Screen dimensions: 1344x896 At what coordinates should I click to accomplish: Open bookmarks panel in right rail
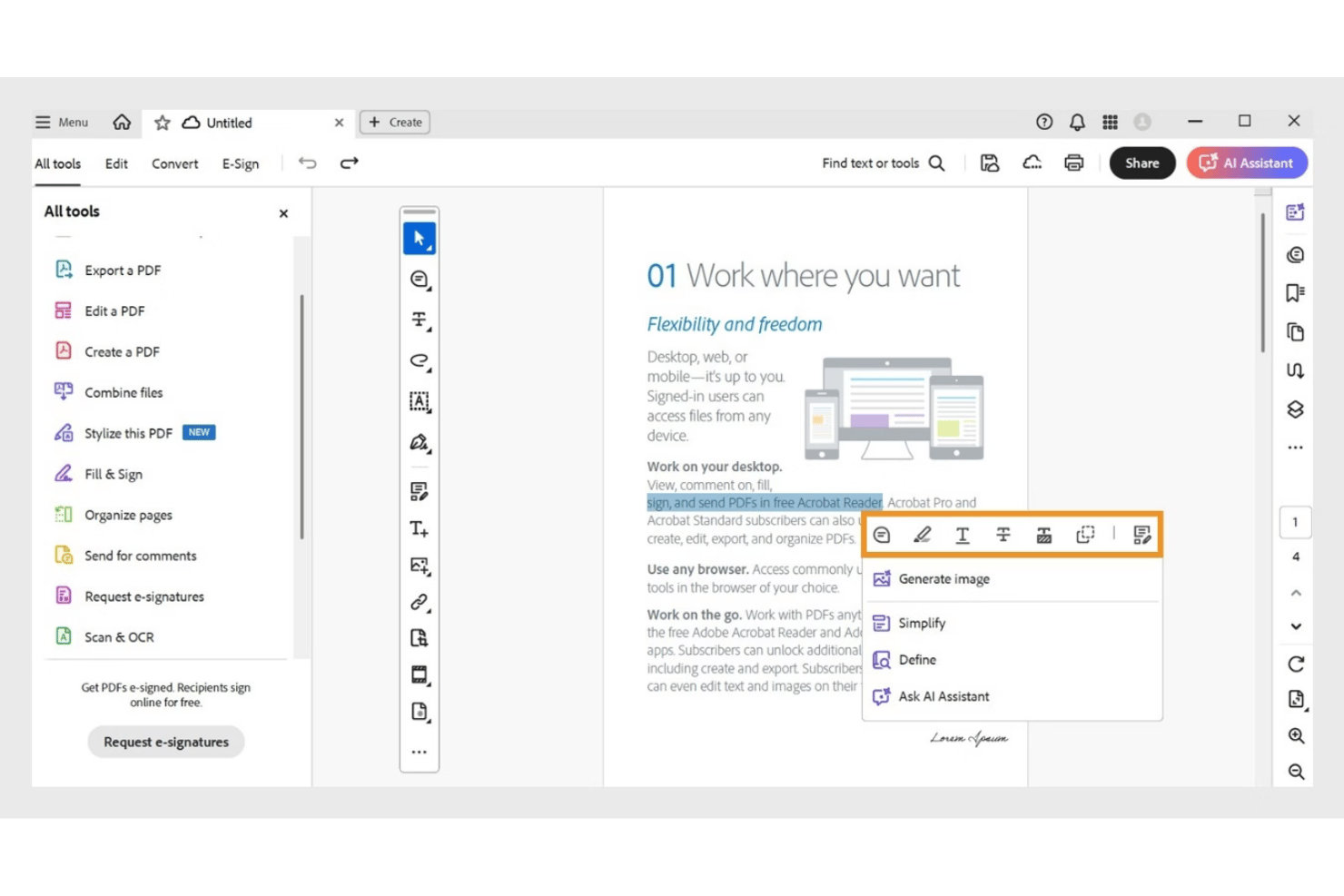1295,293
